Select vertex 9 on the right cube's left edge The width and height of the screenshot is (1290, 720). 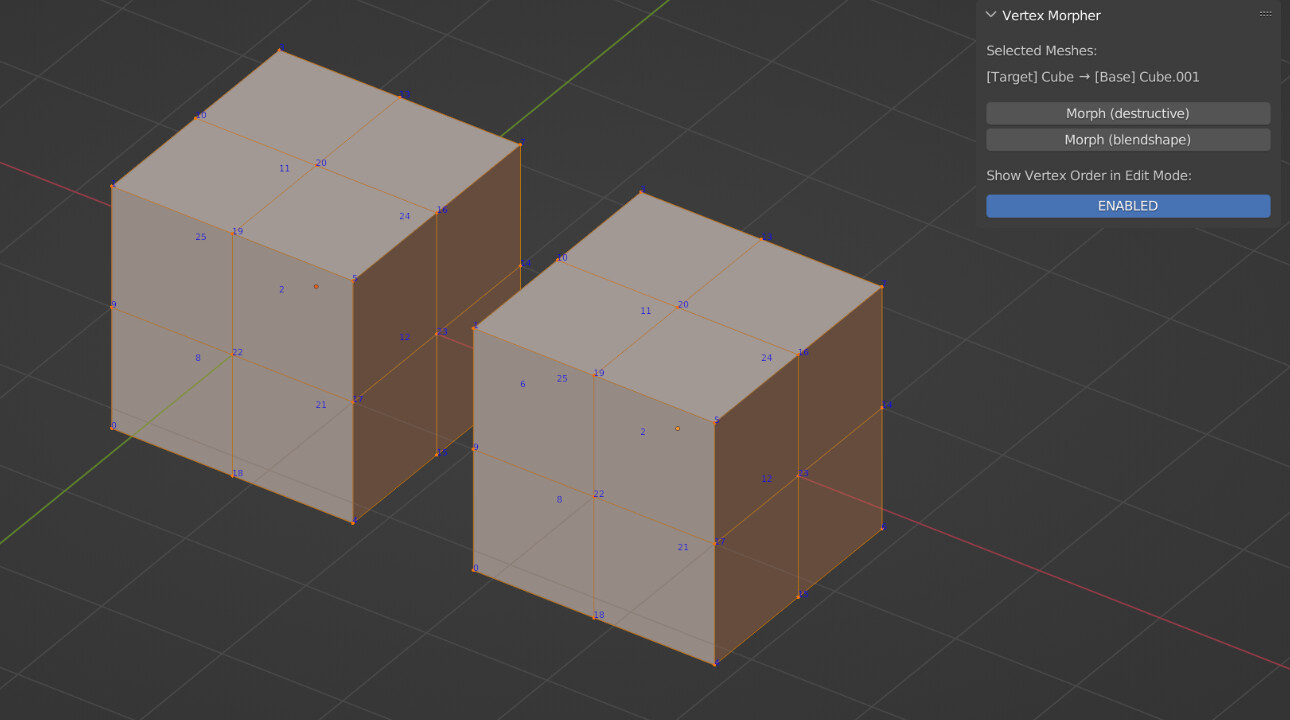point(474,447)
